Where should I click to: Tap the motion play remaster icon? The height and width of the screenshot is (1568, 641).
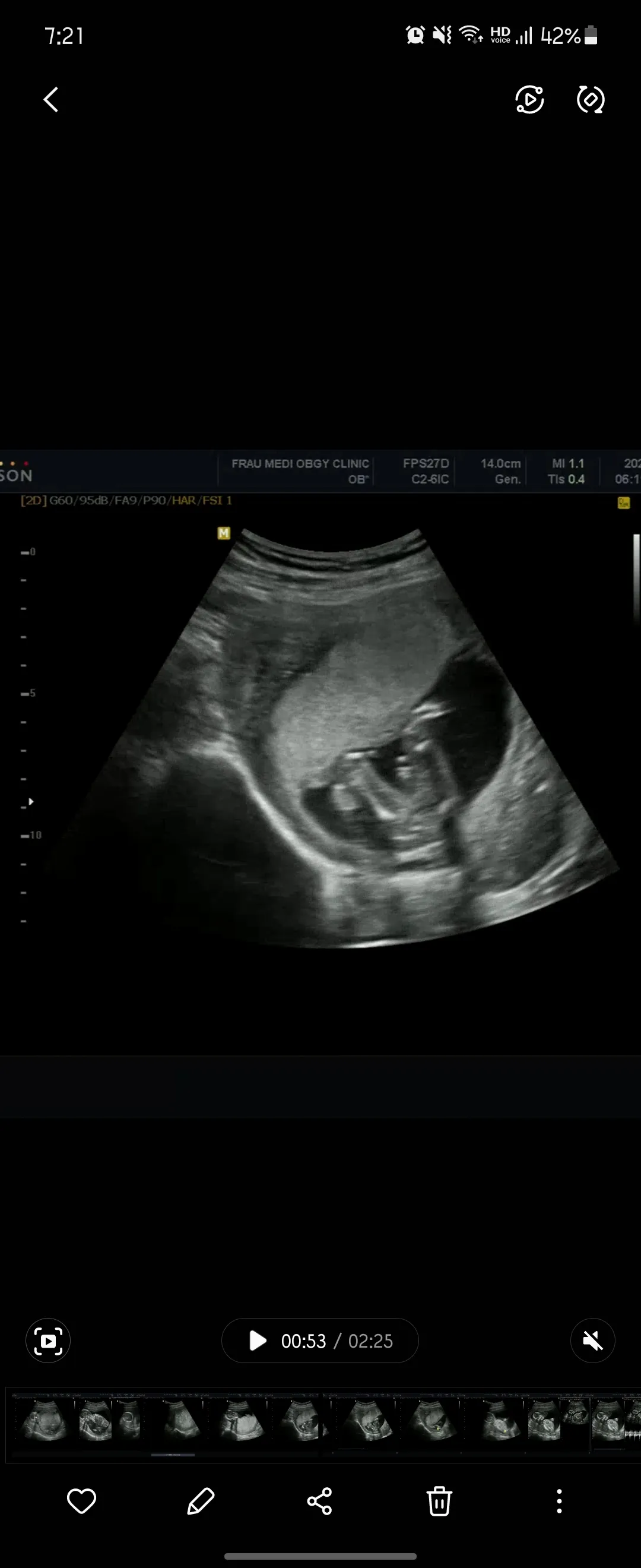[529, 99]
